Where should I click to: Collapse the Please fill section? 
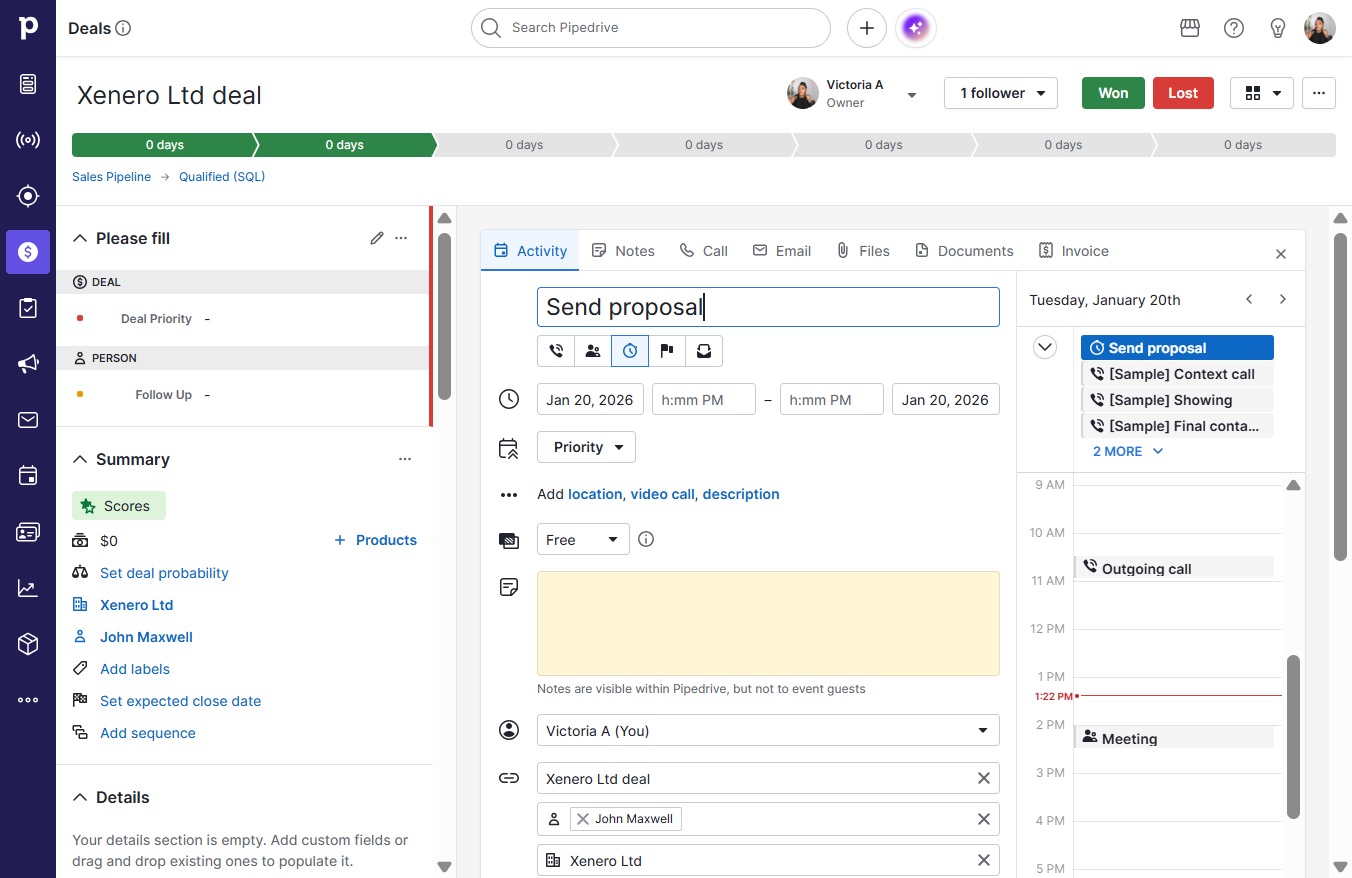click(x=80, y=238)
